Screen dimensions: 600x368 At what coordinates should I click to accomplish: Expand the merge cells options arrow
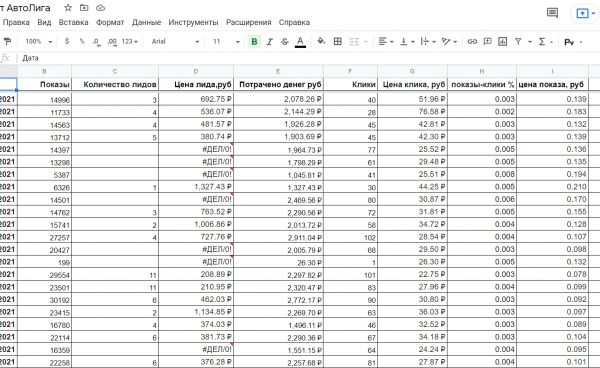[x=365, y=42]
